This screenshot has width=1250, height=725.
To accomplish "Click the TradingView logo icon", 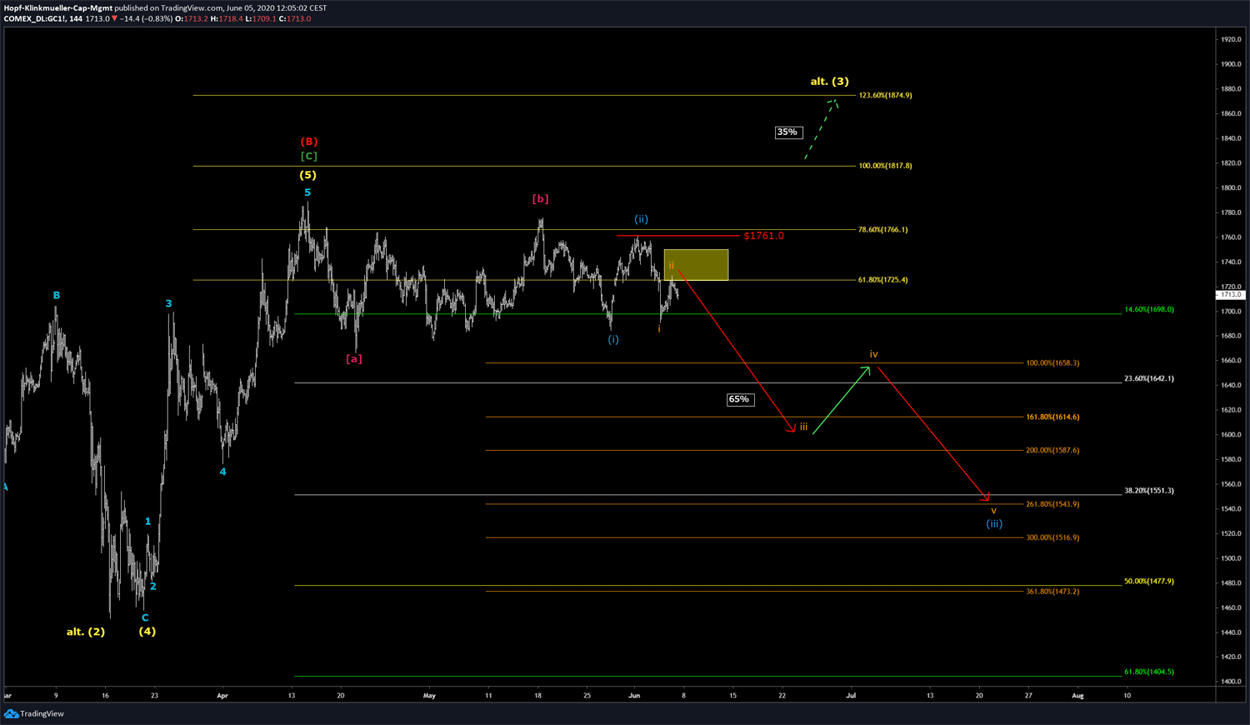I will (x=11, y=713).
